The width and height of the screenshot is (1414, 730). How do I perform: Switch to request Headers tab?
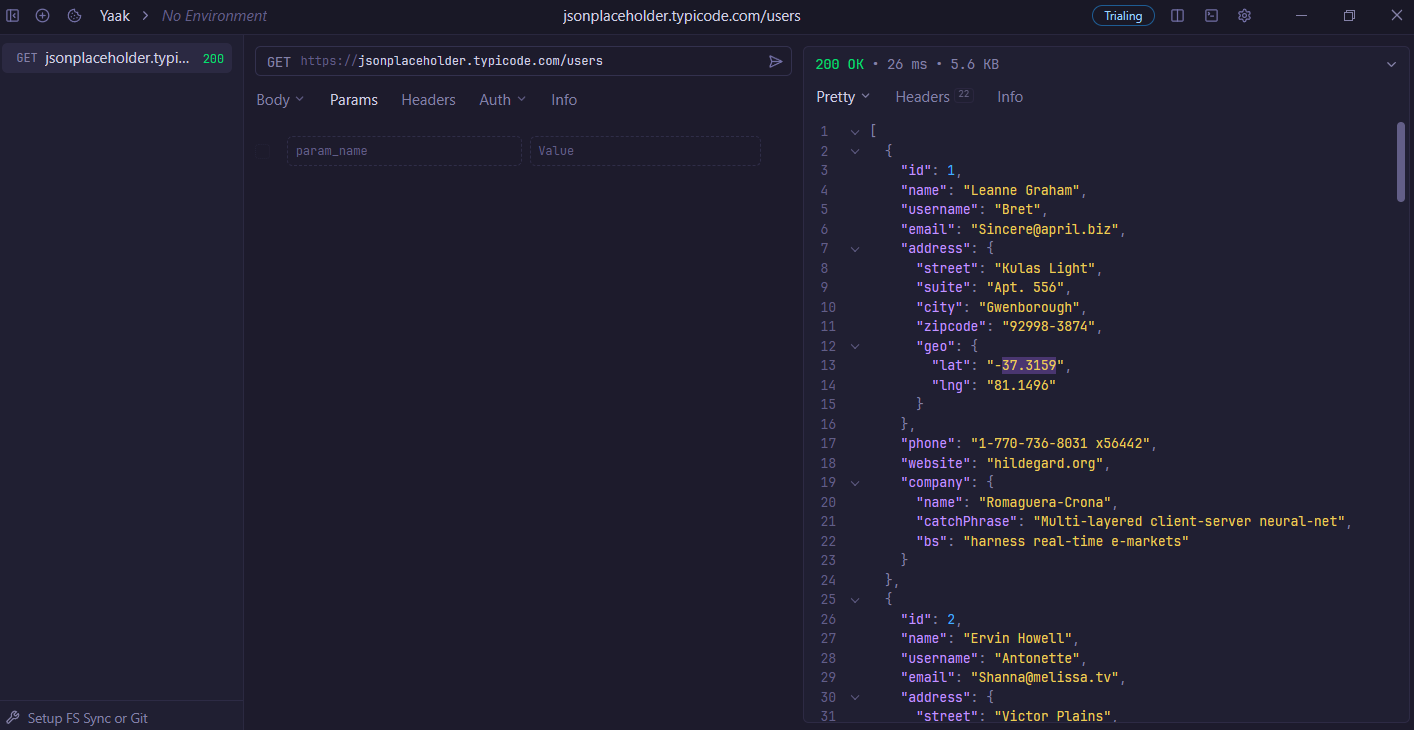point(428,100)
